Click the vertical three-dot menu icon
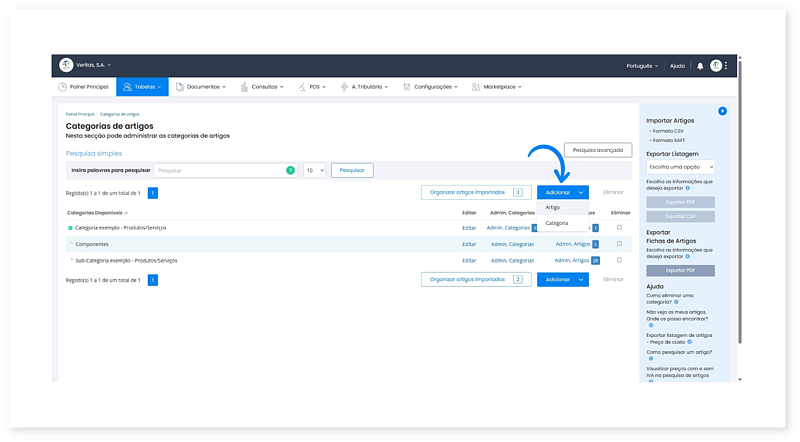Screen dimensions: 800x442 (x=727, y=65)
